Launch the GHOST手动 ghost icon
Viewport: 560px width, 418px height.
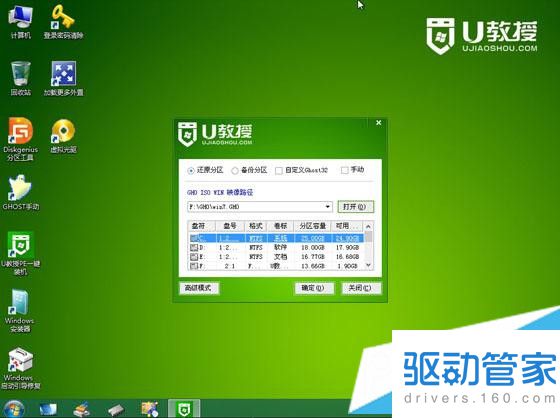21,193
